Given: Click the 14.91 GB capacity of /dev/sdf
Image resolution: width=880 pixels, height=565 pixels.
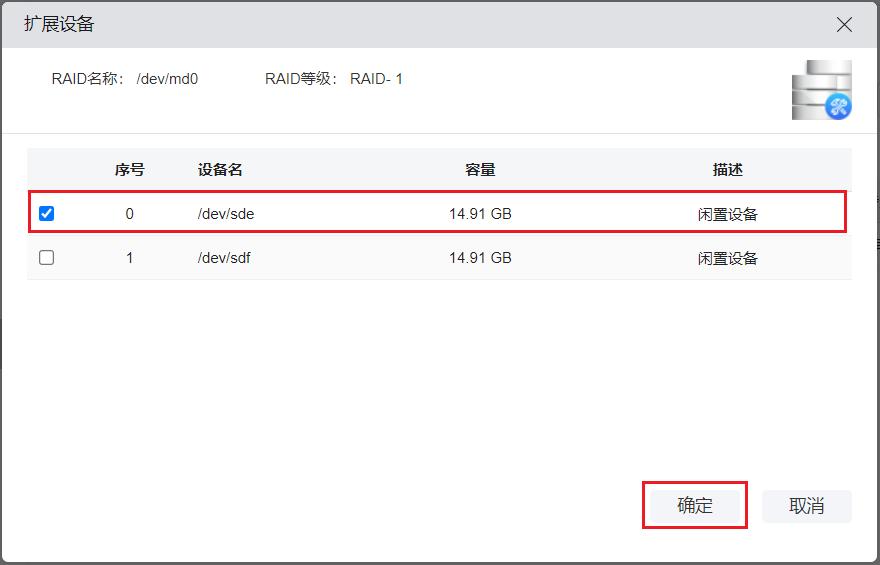Looking at the screenshot, I should coord(480,258).
